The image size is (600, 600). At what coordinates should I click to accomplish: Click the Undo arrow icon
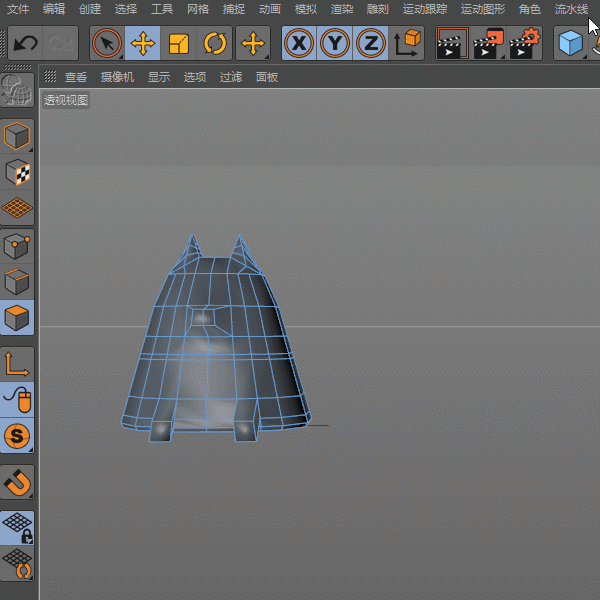click(25, 43)
